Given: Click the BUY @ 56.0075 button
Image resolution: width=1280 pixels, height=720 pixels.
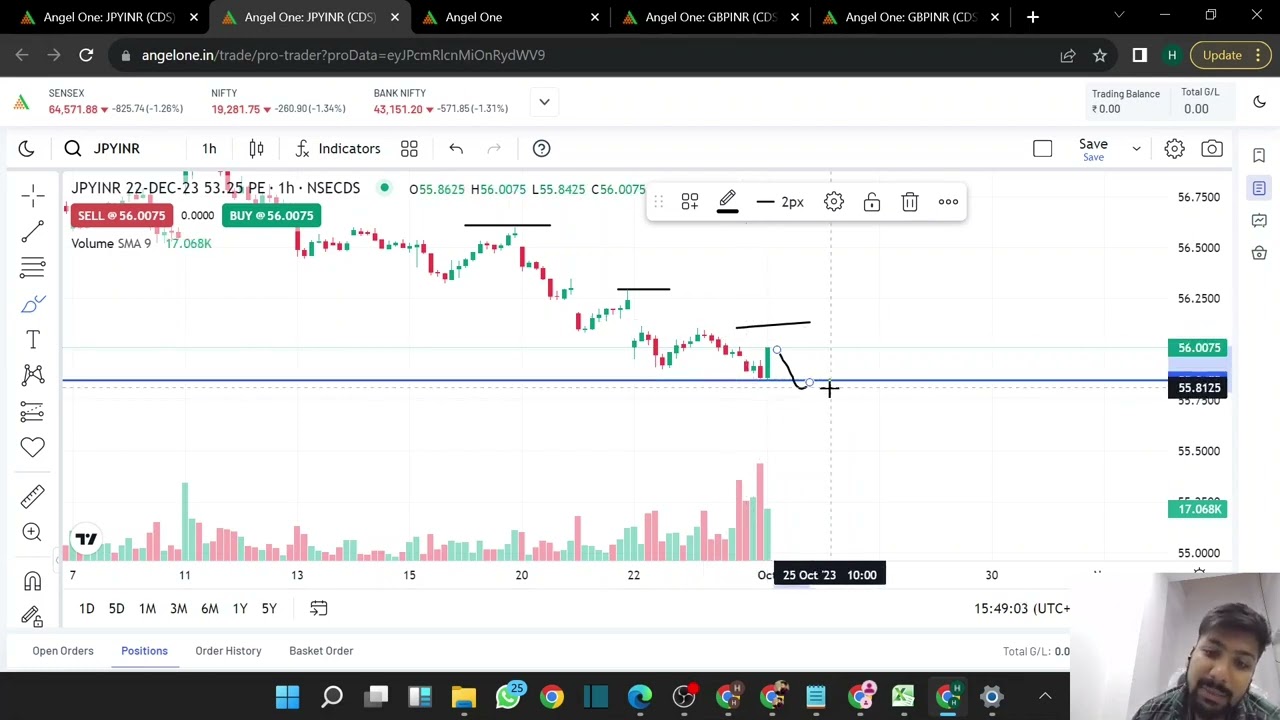Looking at the screenshot, I should 271,215.
